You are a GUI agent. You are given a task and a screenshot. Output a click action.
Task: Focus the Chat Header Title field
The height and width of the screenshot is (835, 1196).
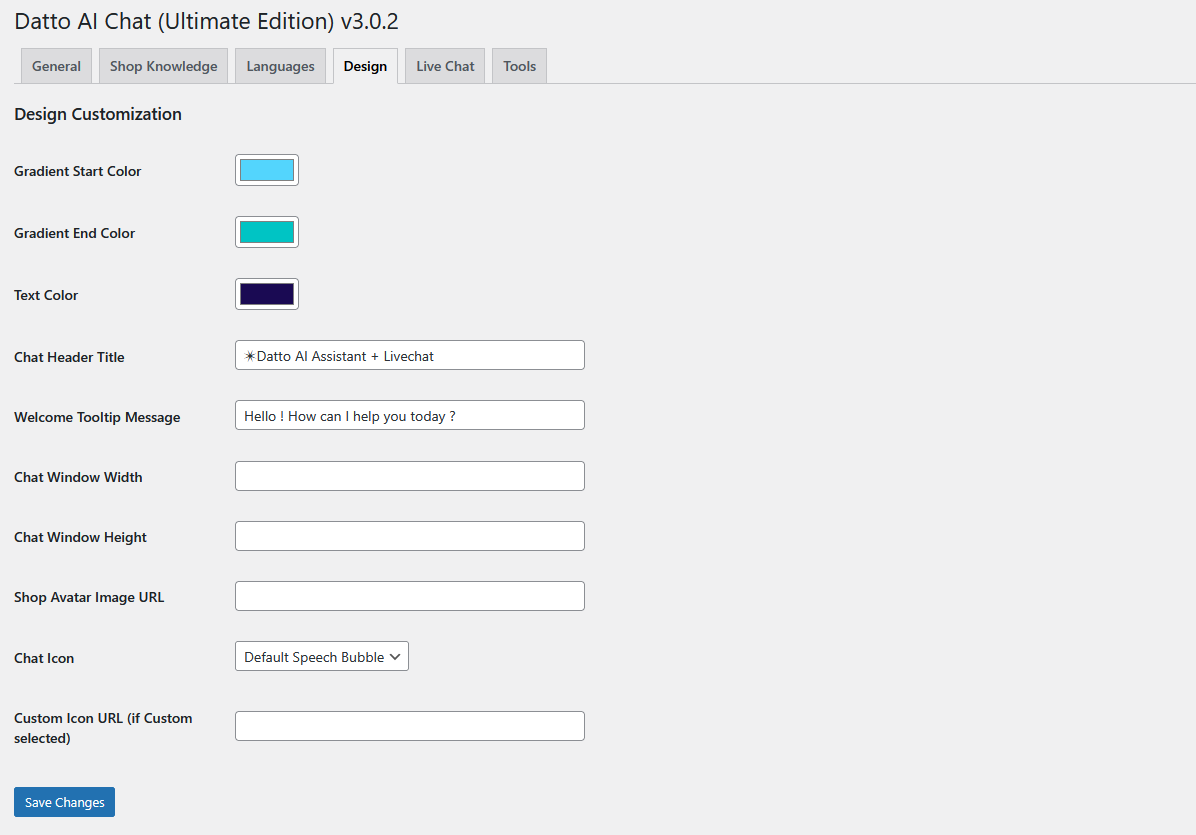tap(409, 356)
